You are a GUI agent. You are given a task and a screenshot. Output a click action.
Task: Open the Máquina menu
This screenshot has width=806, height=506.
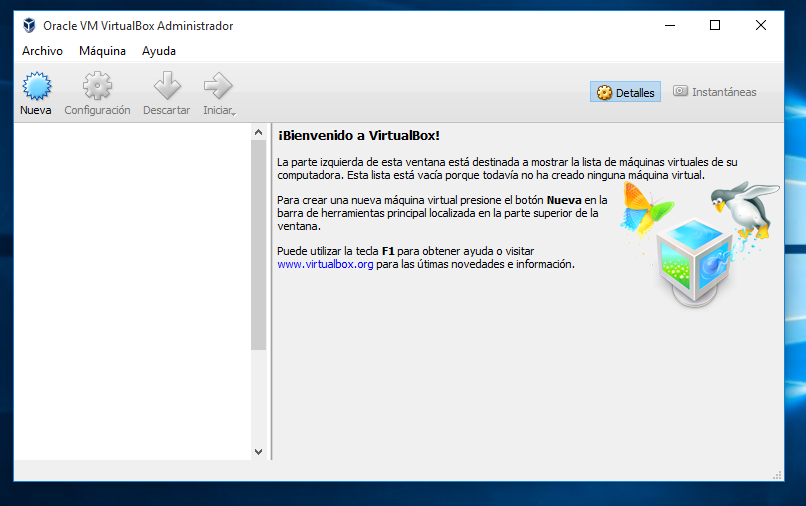click(102, 51)
